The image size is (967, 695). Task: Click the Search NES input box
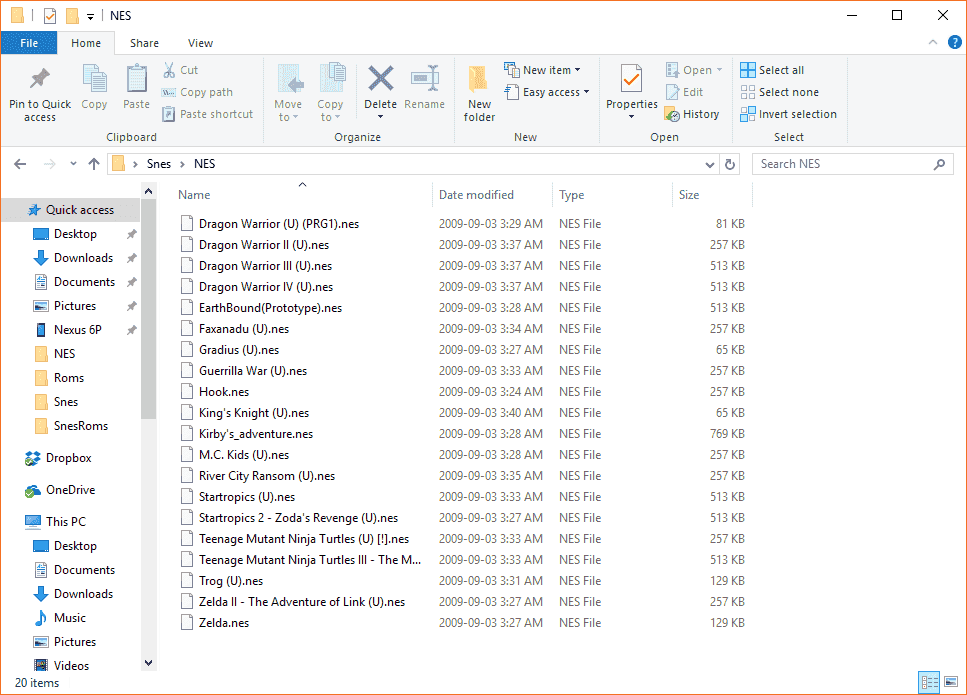853,164
